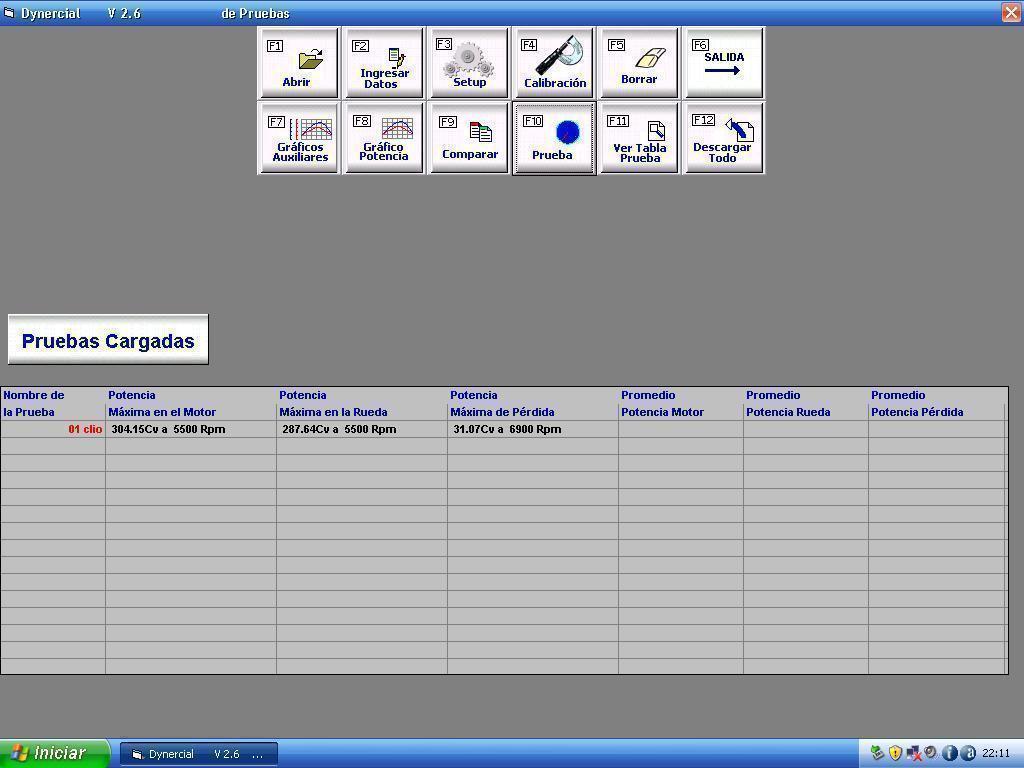Click the Ingresar Datos icon button
This screenshot has height=768, width=1024.
384,63
